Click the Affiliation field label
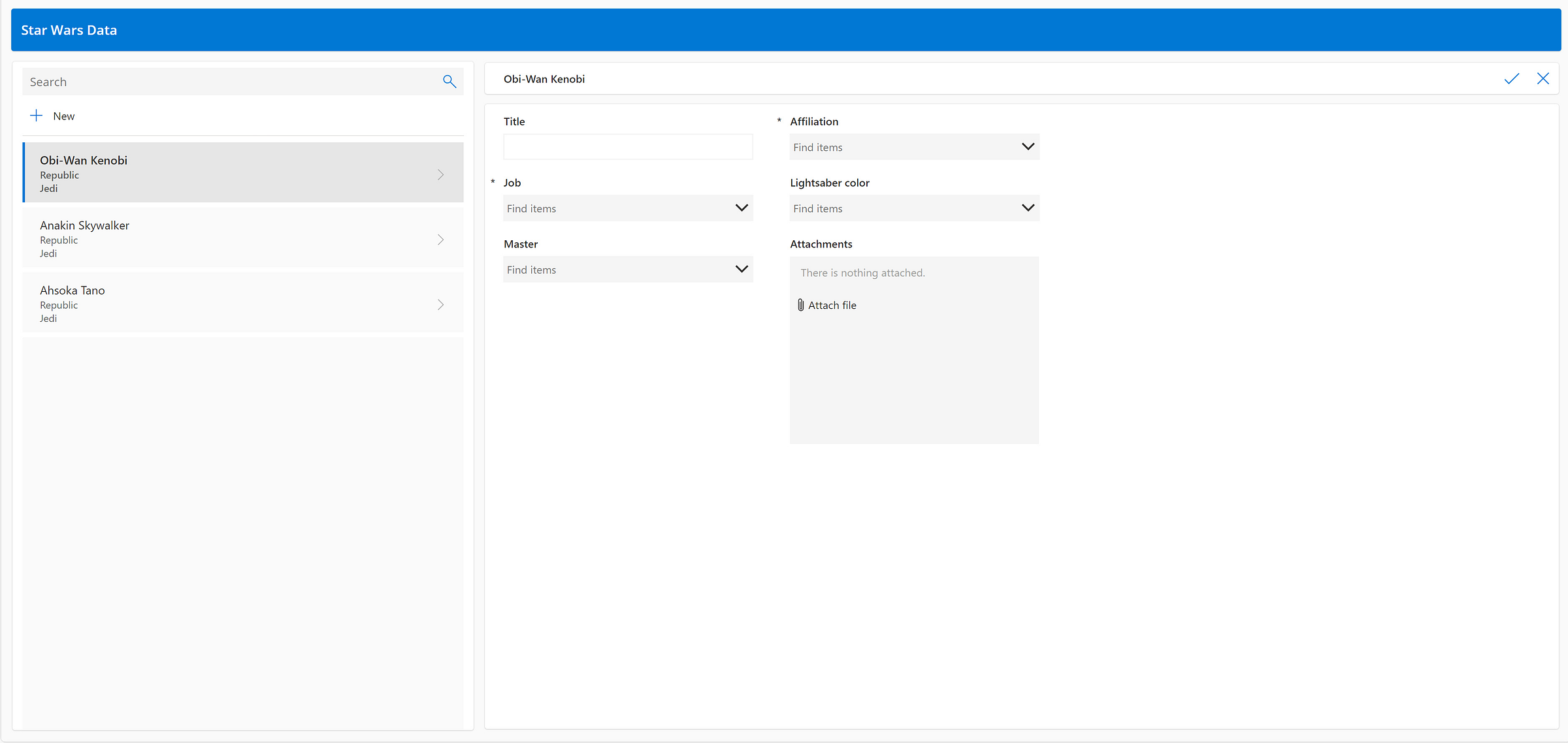This screenshot has width=1568, height=743. (814, 121)
